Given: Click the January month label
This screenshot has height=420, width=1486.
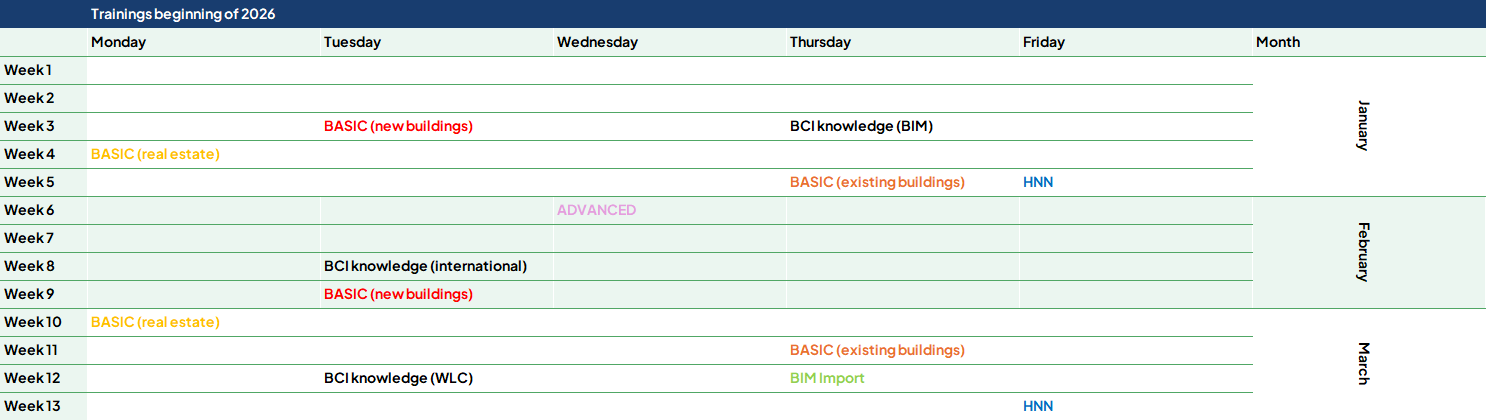Looking at the screenshot, I should coord(1362,125).
